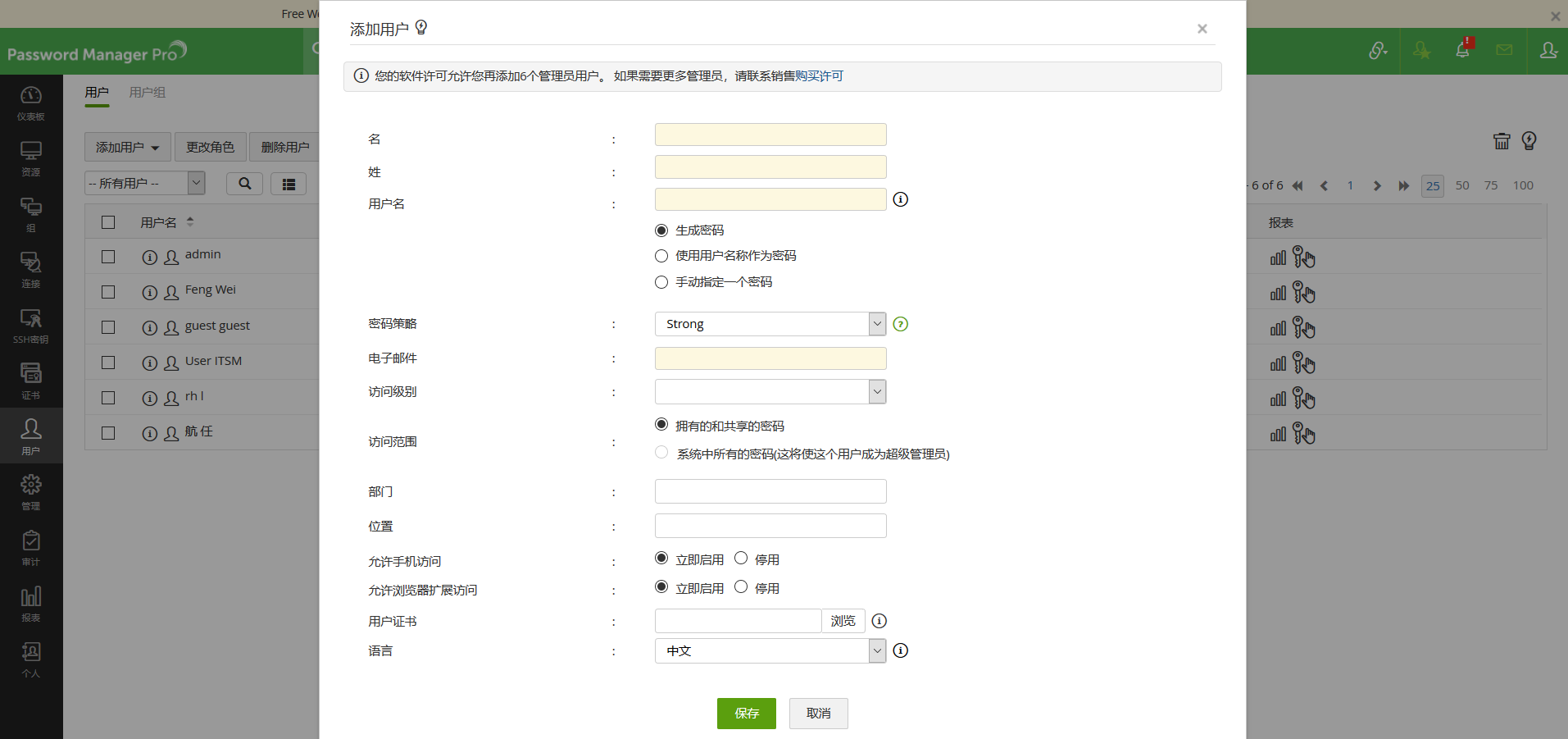Viewport: 1568px width, 739px height.
Task: Go to the last page arrow in pagination
Action: tap(1403, 186)
